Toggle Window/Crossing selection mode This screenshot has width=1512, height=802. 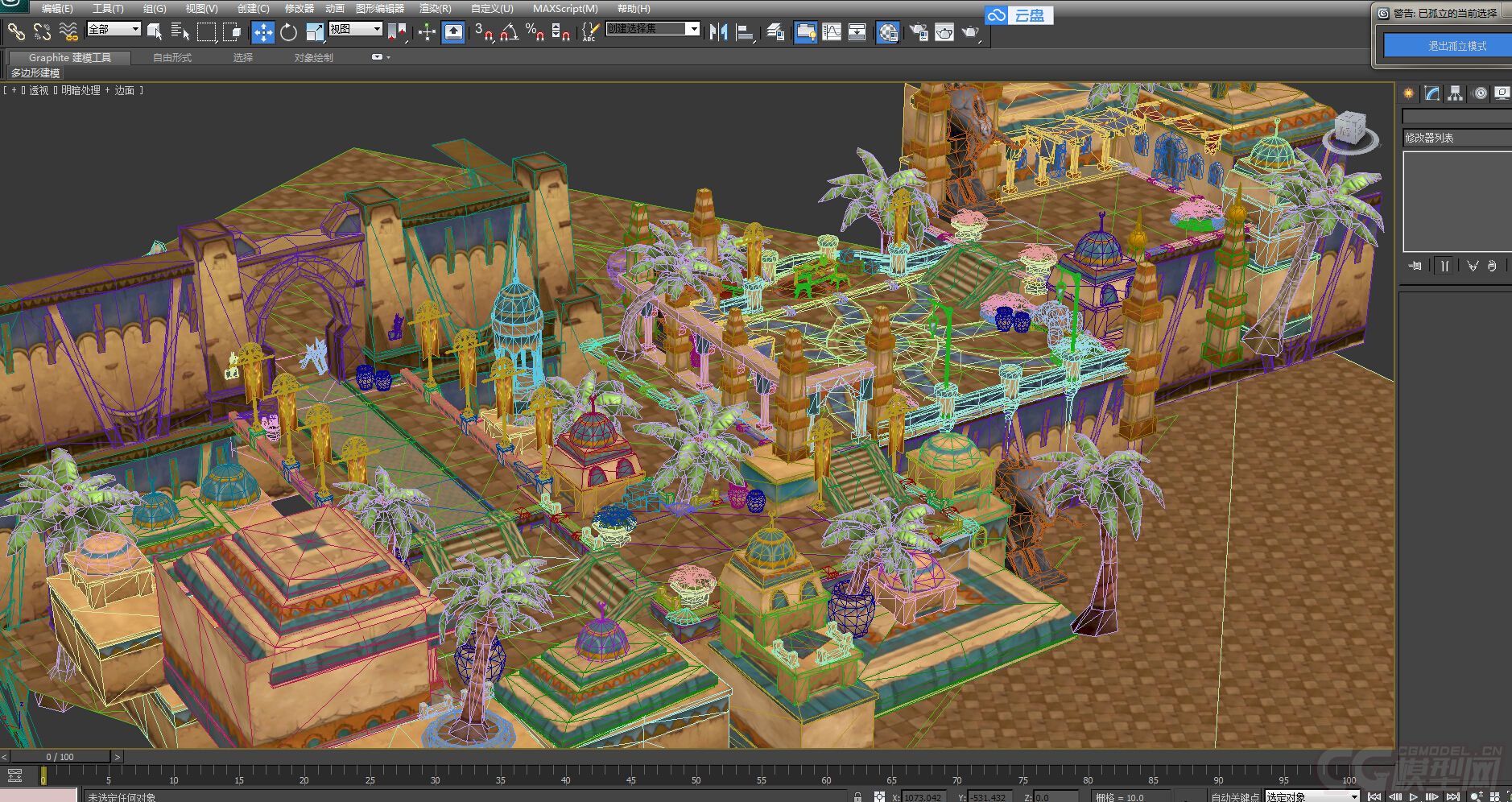(x=233, y=32)
